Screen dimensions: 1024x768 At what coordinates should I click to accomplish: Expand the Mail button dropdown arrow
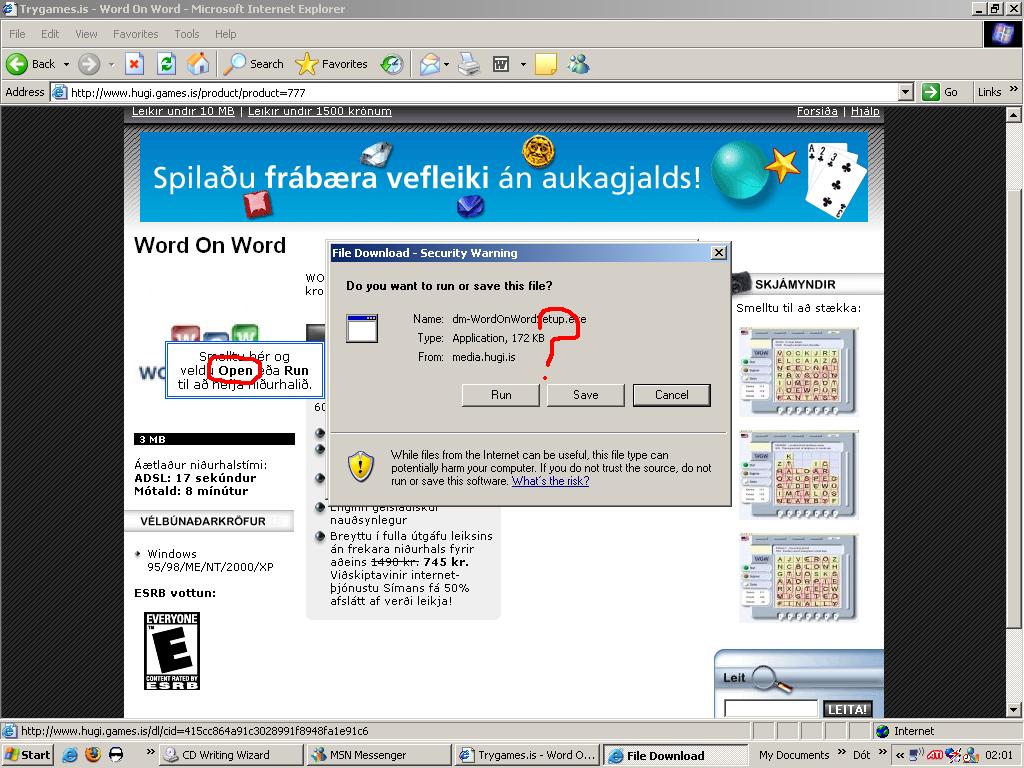coord(446,65)
